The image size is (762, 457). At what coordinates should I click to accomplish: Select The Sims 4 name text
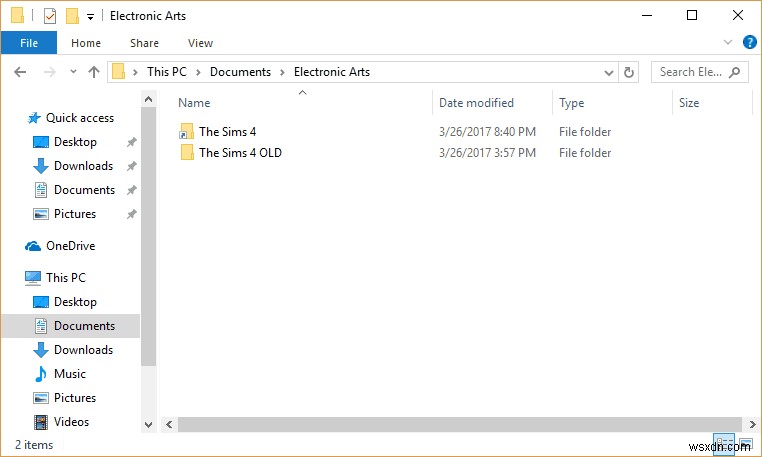[x=227, y=131]
